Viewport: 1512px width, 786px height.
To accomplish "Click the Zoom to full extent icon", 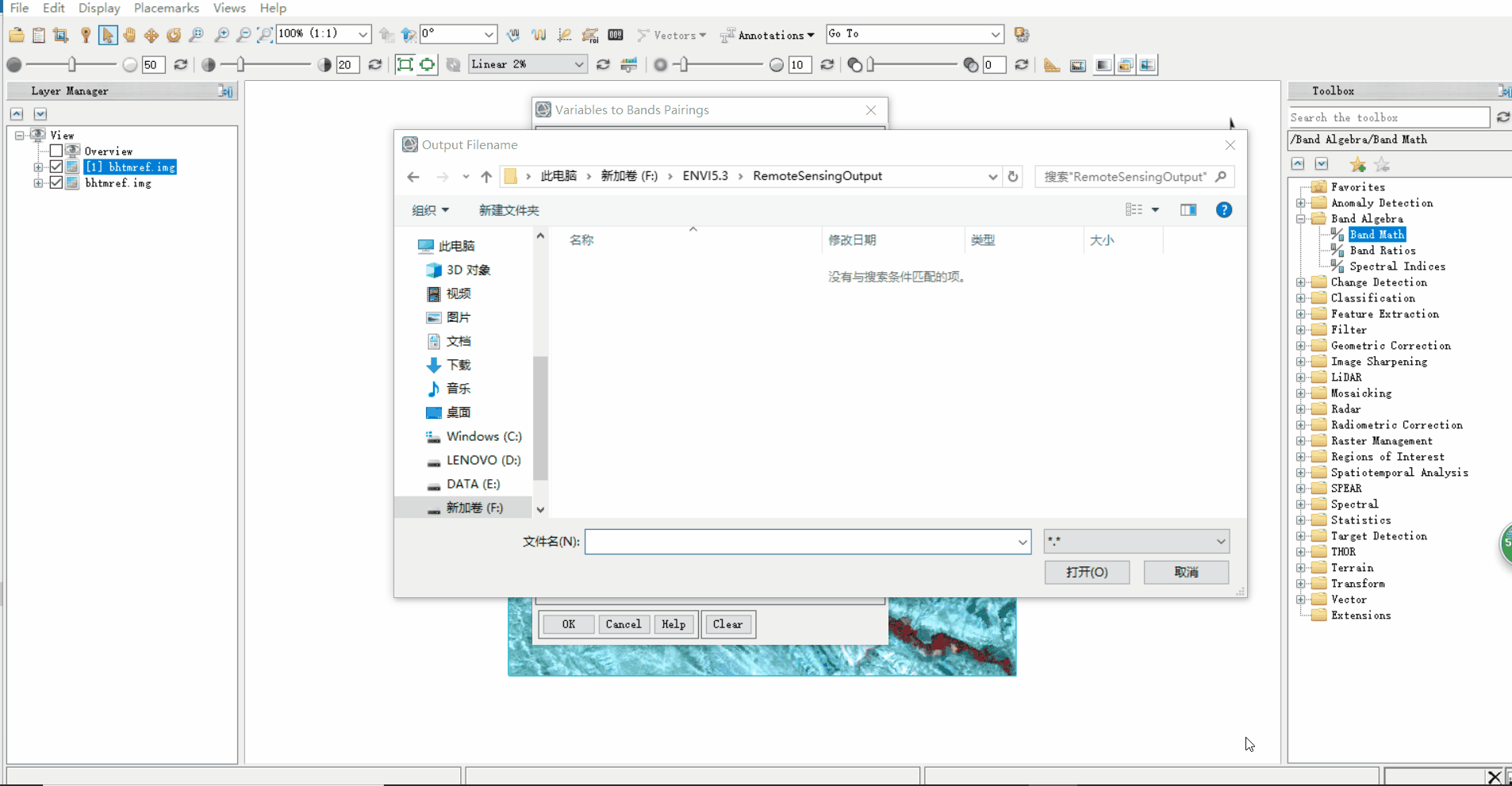I will (265, 35).
